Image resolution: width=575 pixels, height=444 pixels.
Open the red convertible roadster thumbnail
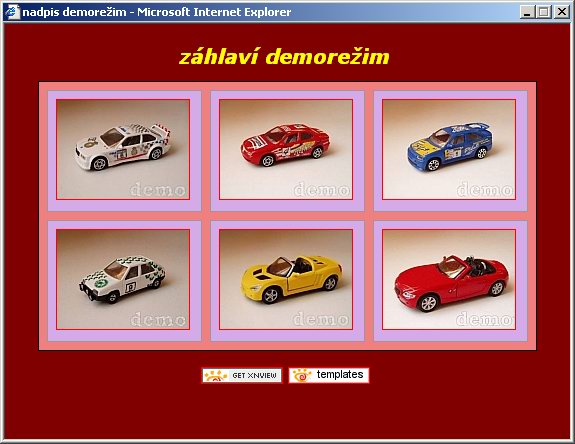(x=449, y=279)
